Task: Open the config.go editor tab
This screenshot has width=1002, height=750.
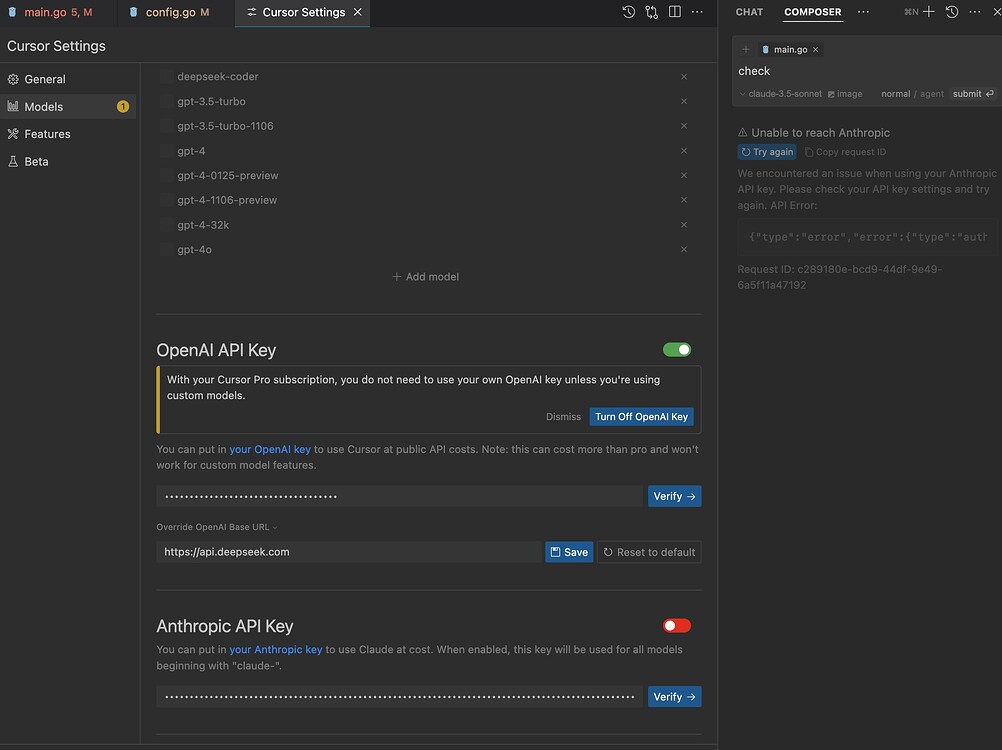Action: (168, 13)
